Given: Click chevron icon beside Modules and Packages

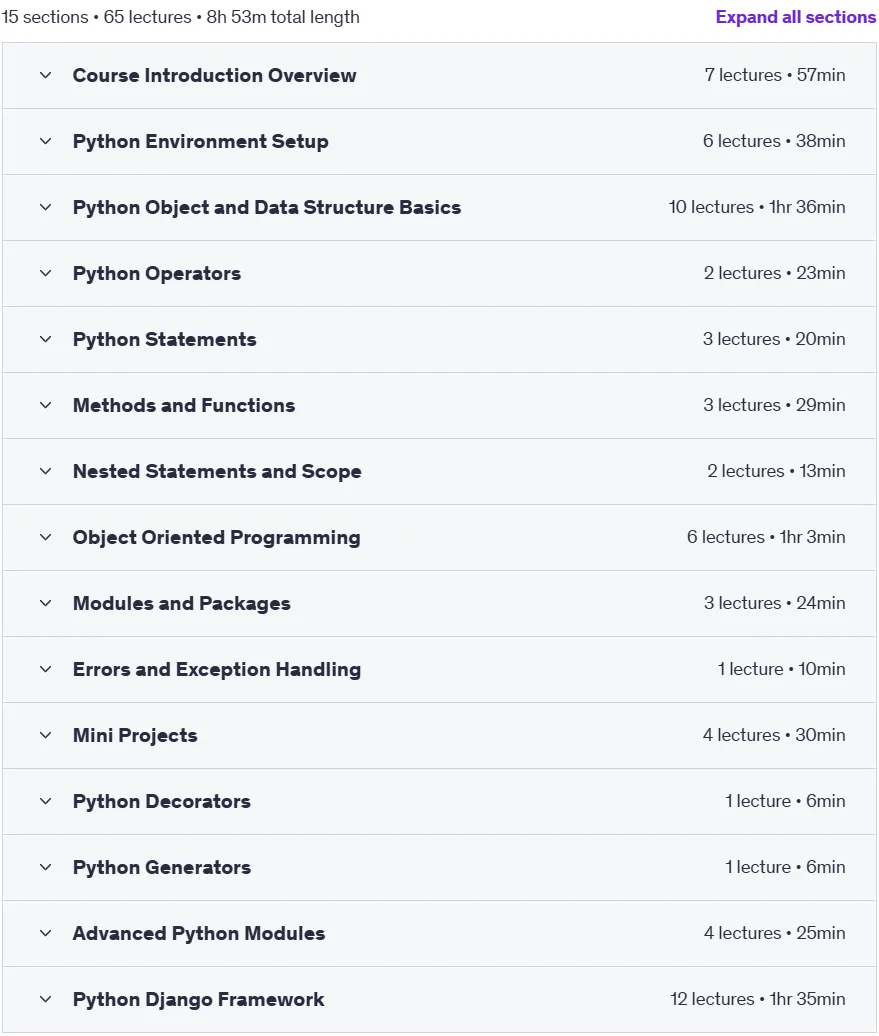Looking at the screenshot, I should tap(46, 603).
